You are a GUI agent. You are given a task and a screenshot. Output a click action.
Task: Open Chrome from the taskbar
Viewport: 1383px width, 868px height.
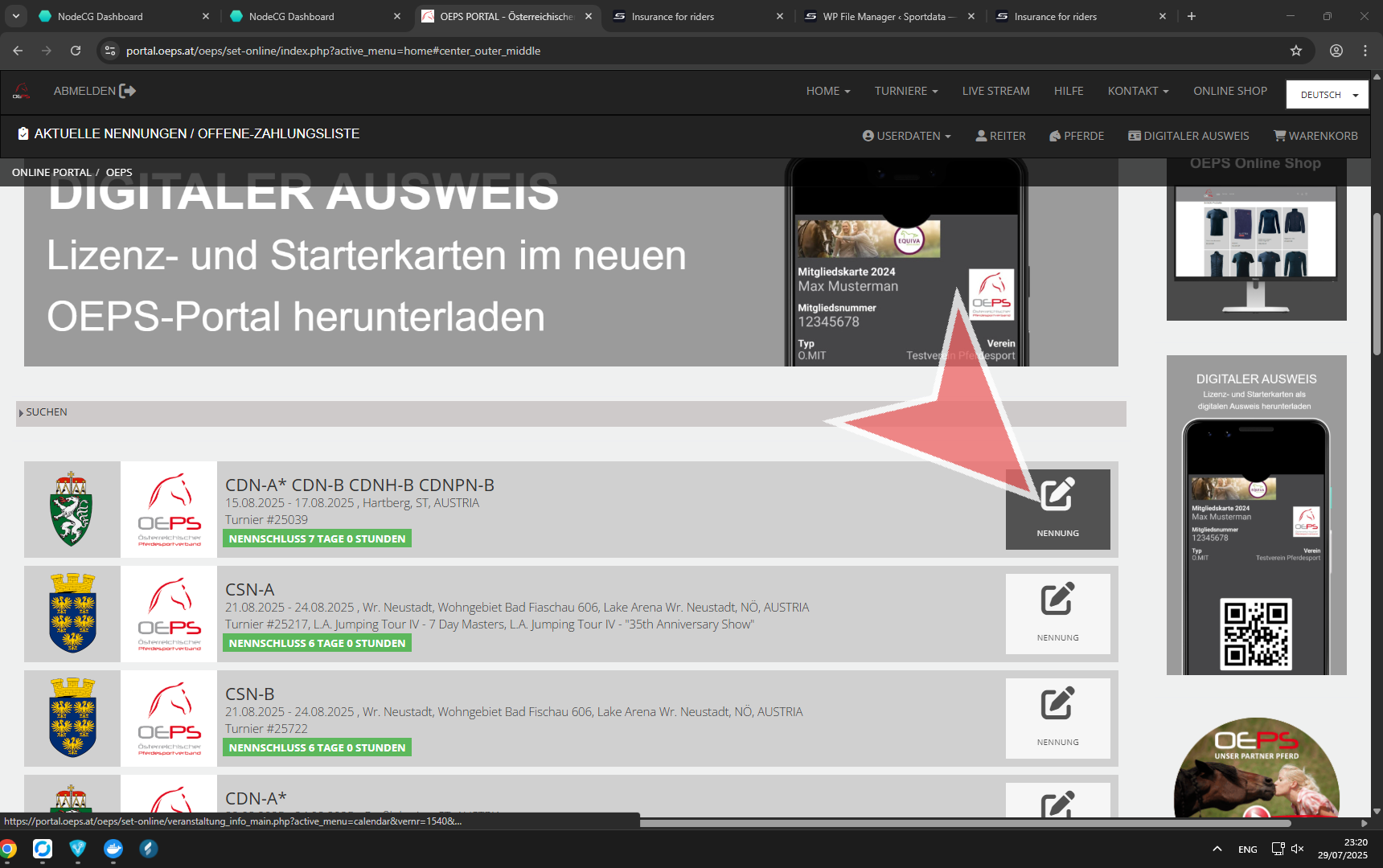pos(8,849)
